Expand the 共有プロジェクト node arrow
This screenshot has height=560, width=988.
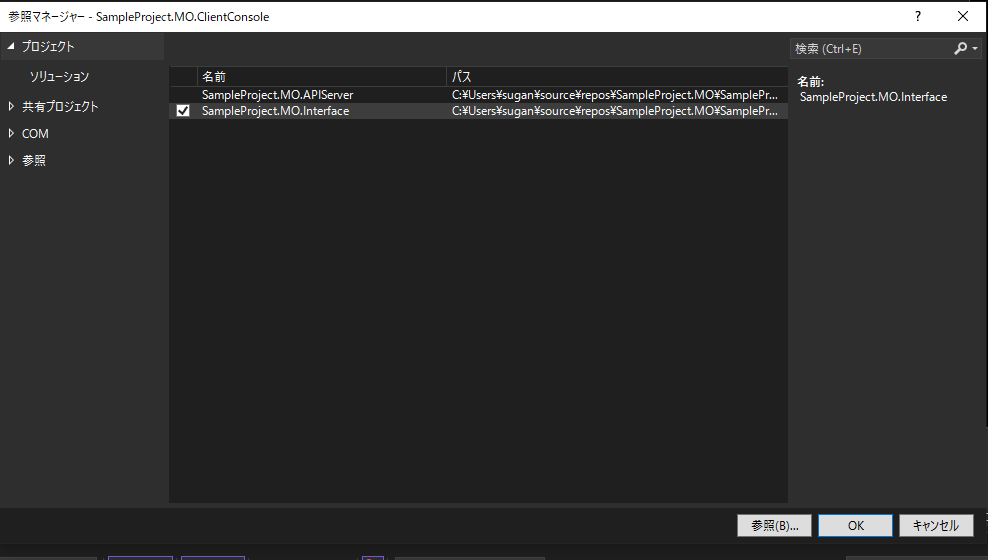click(x=11, y=106)
